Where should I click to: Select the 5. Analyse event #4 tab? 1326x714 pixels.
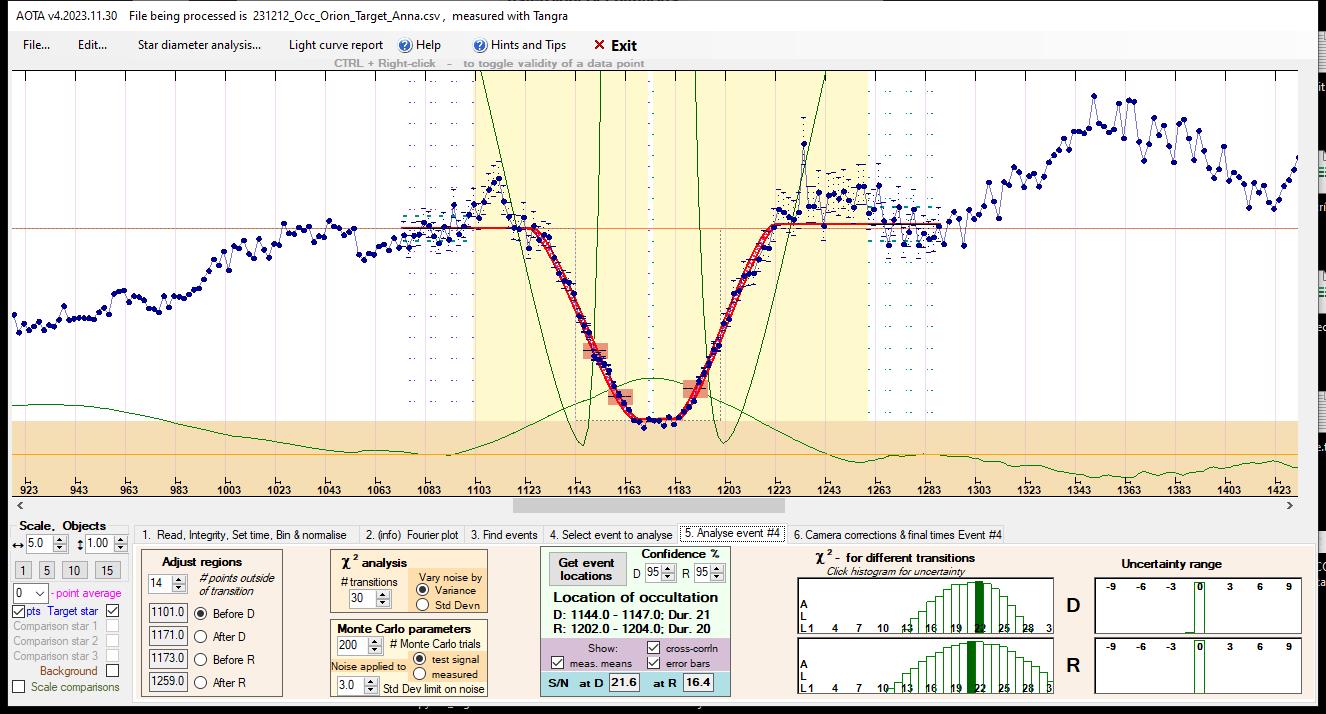(733, 534)
